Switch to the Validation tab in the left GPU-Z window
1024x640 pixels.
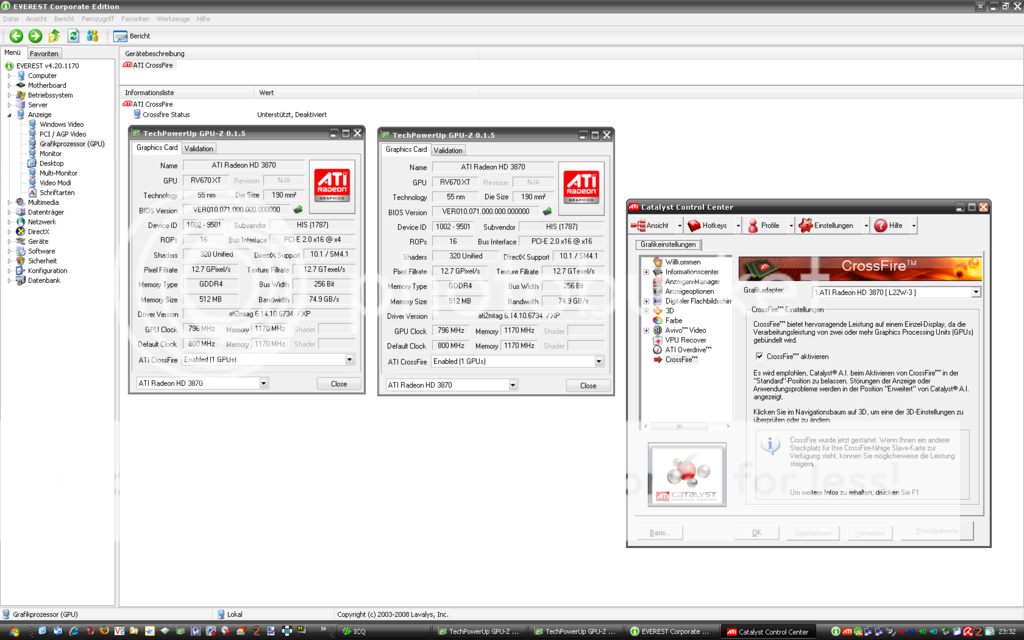click(x=199, y=148)
